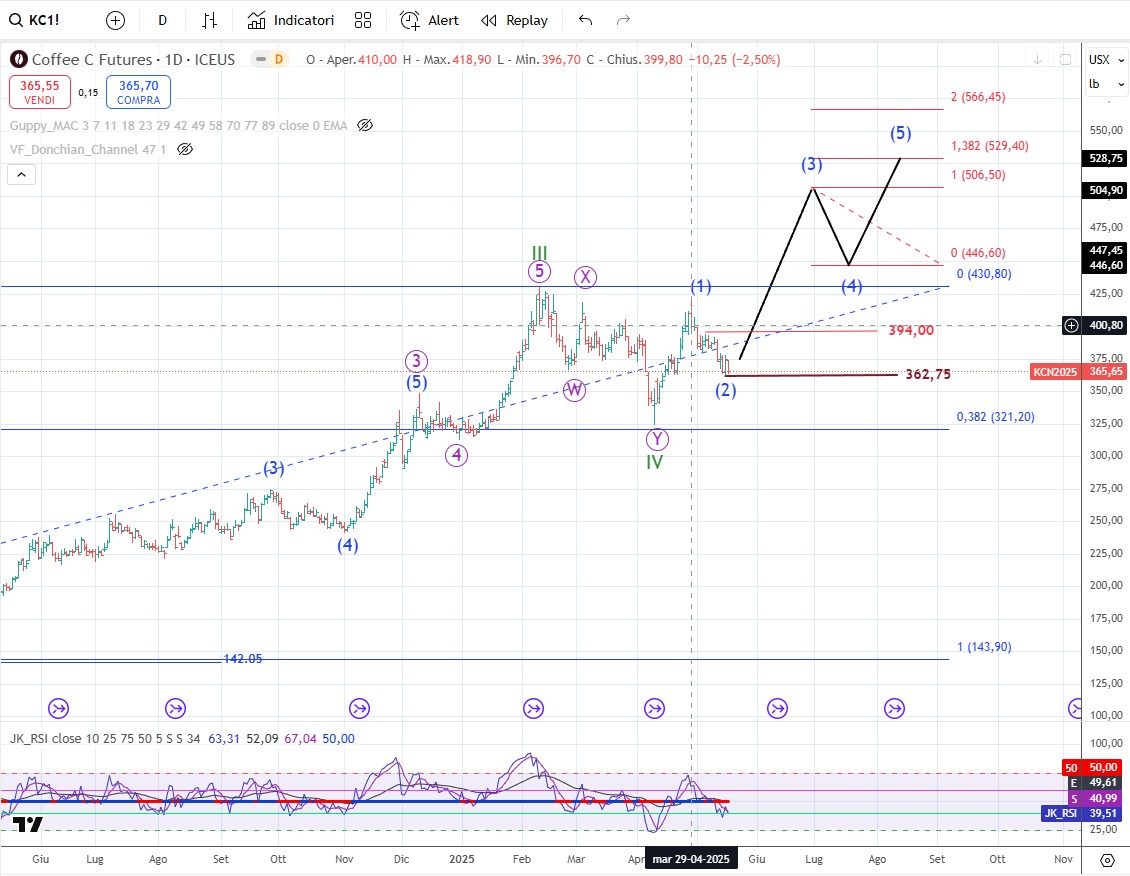Click the TradingView logo
The image size is (1130, 876).
28,825
